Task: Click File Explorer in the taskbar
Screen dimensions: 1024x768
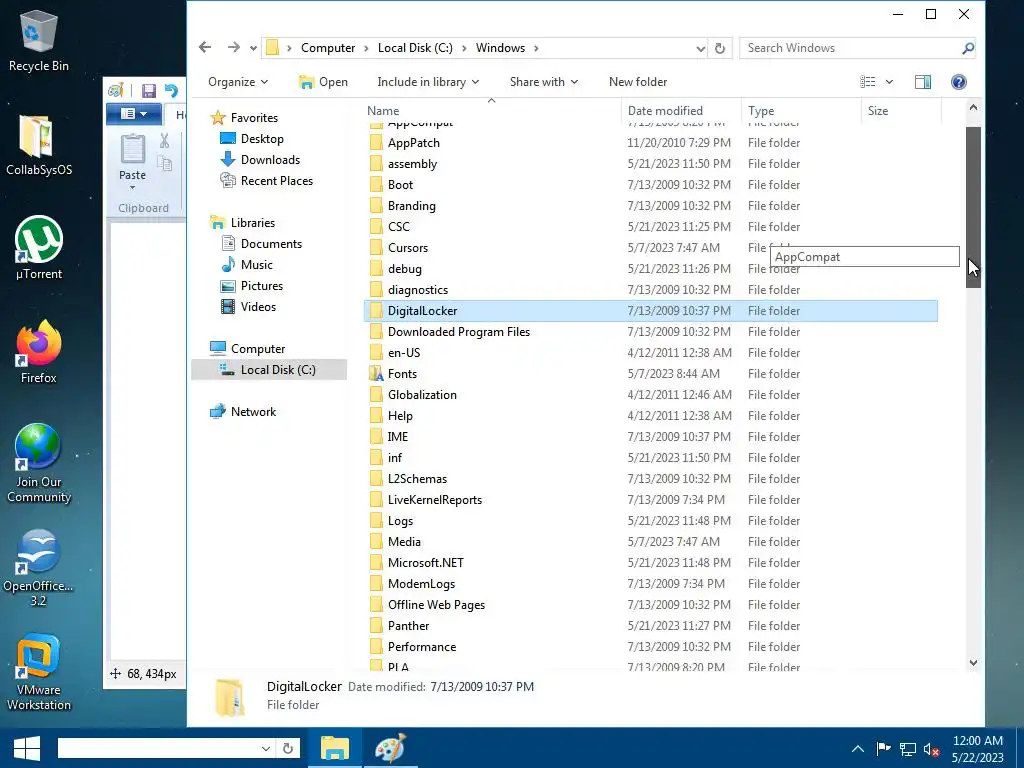Action: pyautogui.click(x=334, y=748)
